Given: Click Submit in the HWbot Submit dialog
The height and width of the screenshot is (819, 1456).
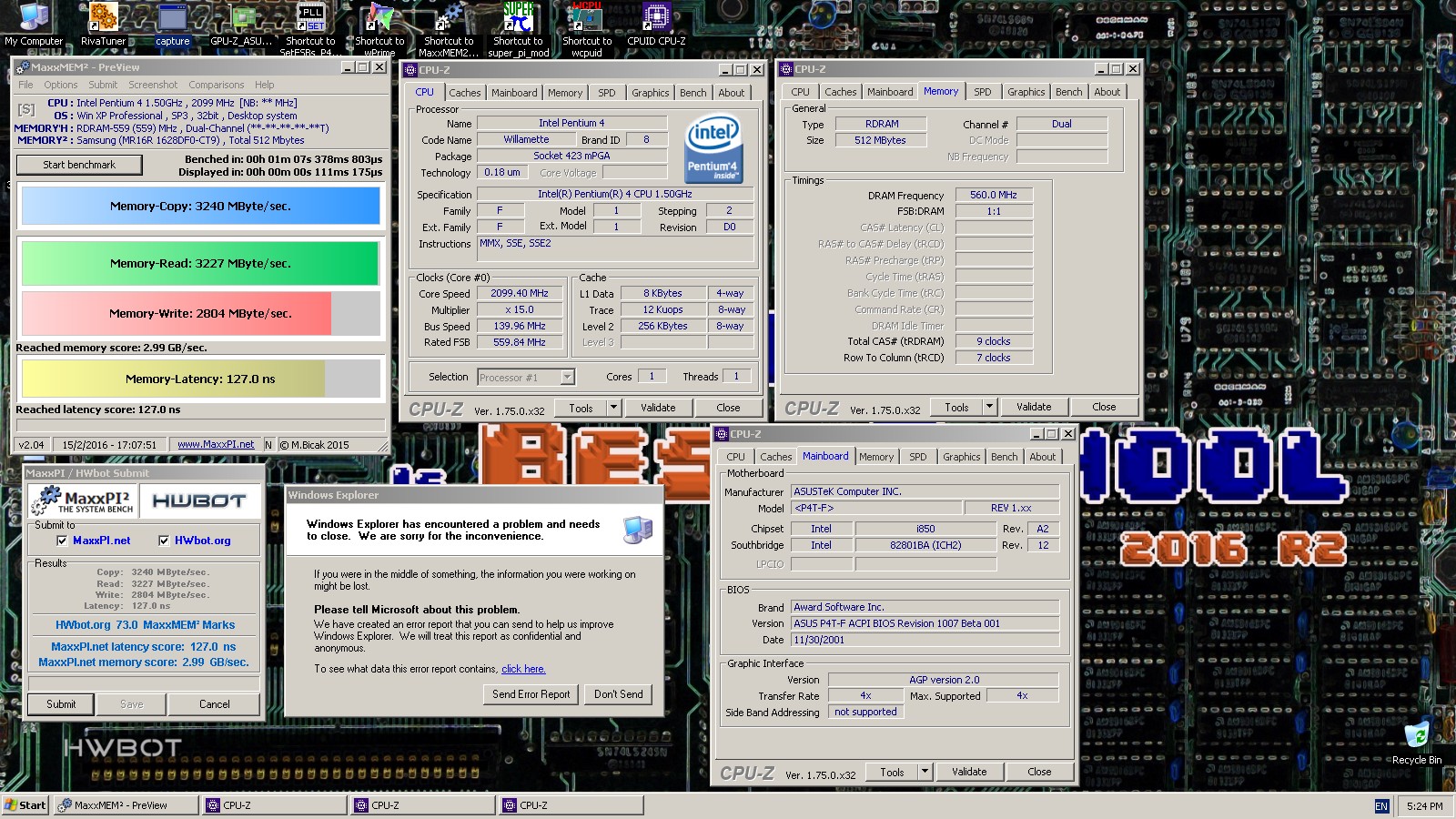Looking at the screenshot, I should click(x=61, y=704).
